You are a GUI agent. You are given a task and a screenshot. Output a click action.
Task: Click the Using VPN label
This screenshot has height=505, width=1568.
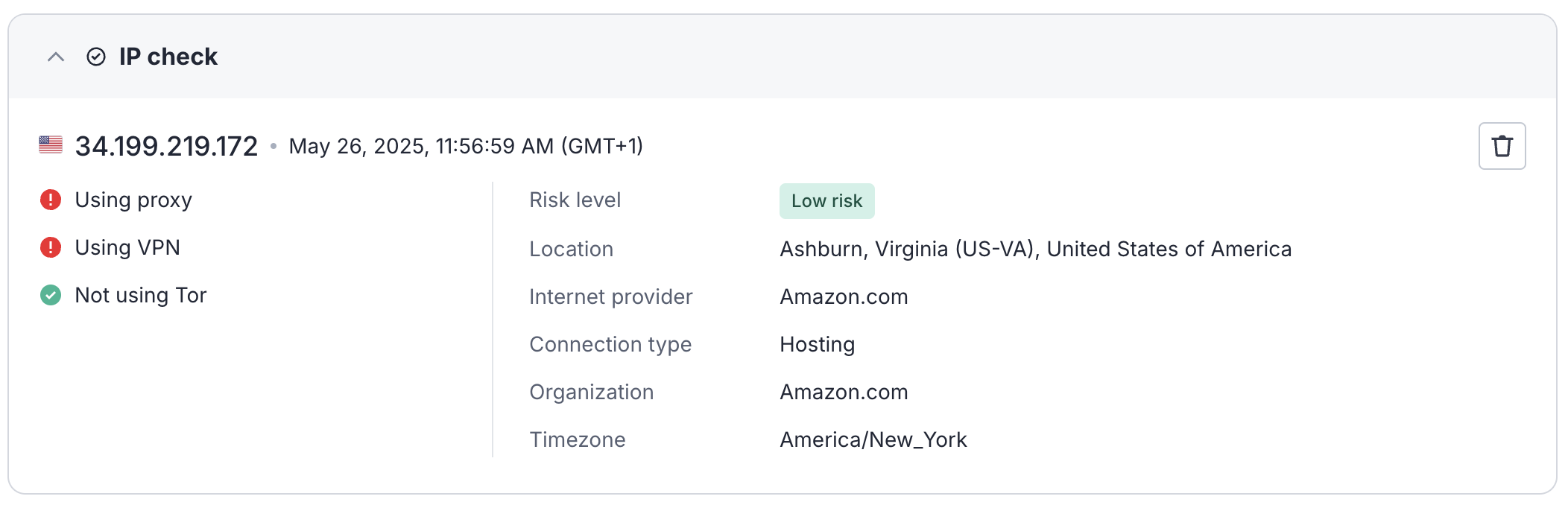tap(127, 247)
